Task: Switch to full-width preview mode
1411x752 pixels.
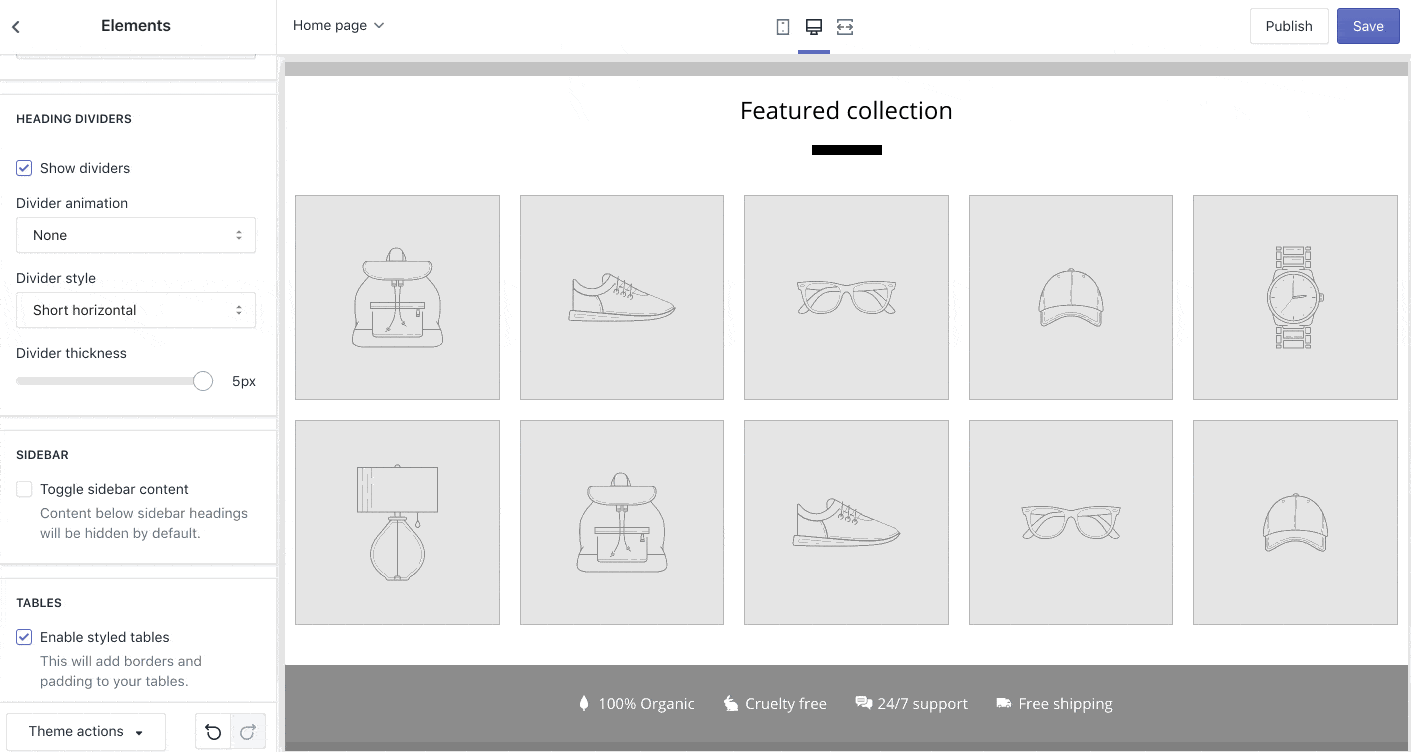Action: pos(845,26)
